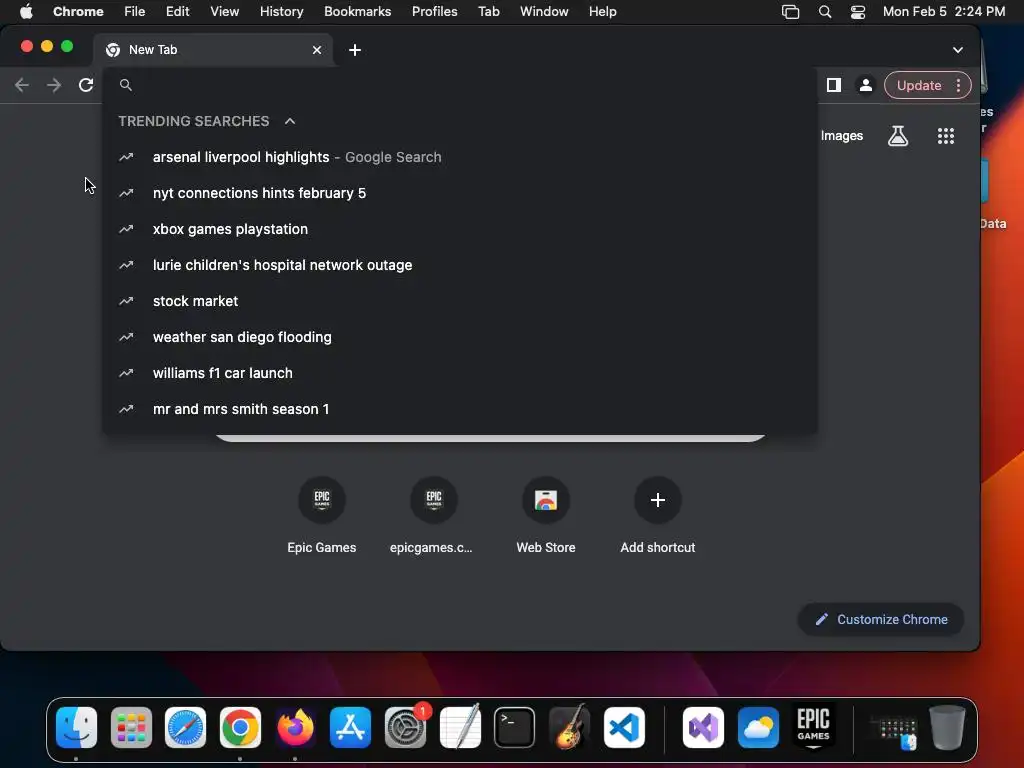
Task: Open Search Labs flask icon
Action: [x=898, y=136]
